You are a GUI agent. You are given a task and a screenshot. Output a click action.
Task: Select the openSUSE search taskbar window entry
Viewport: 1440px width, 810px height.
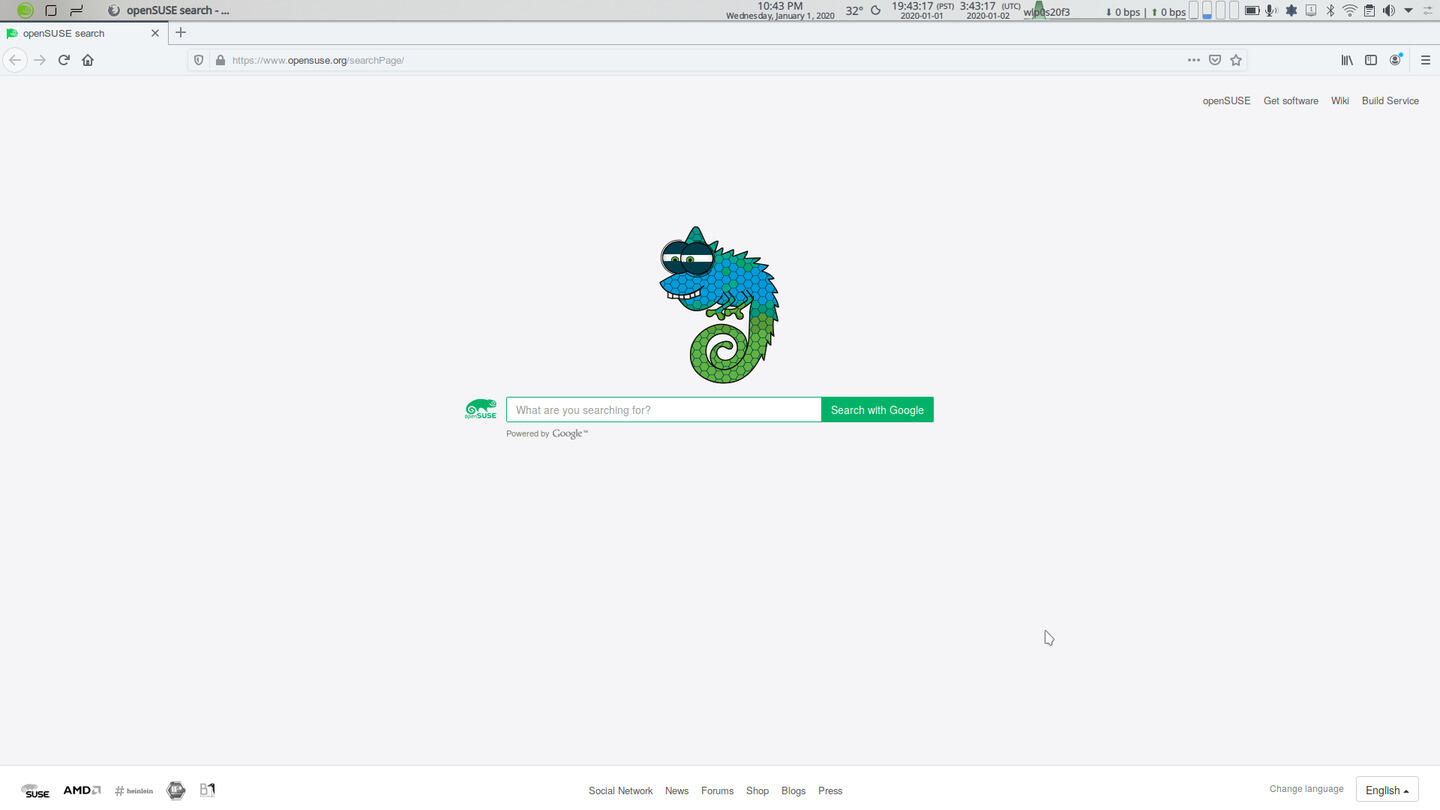[169, 10]
